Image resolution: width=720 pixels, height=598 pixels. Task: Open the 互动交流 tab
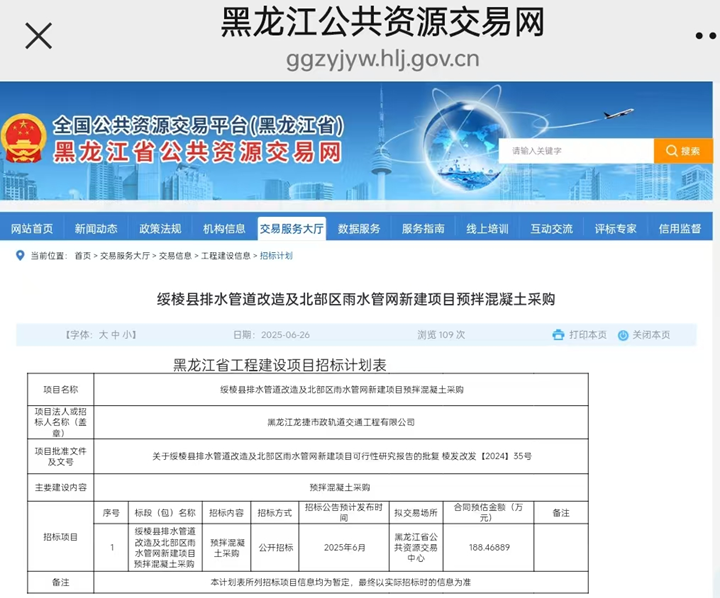tap(551, 228)
